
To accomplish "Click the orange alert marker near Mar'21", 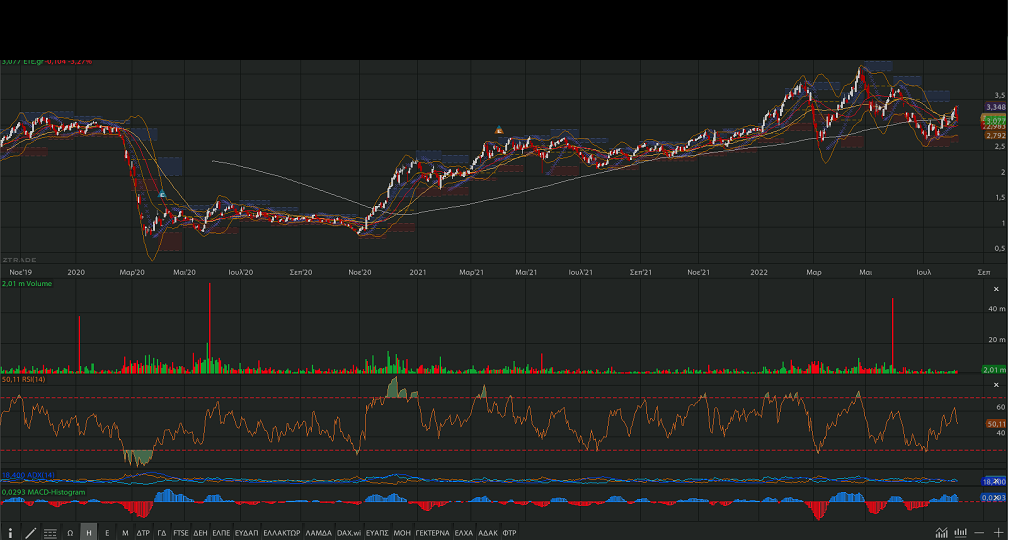I will coord(499,130).
